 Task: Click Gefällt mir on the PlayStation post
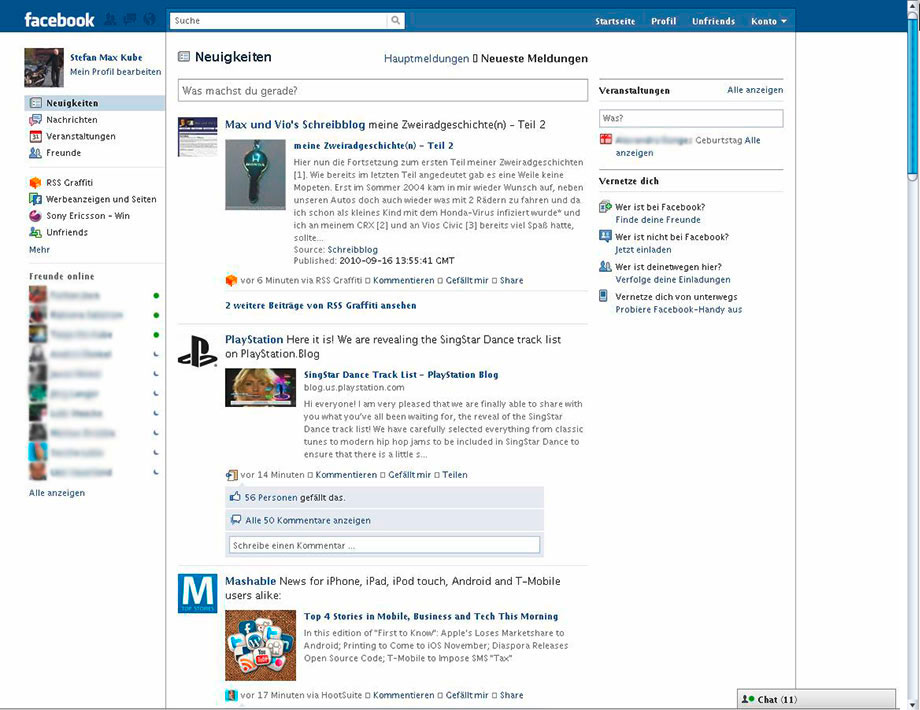pyautogui.click(x=410, y=475)
